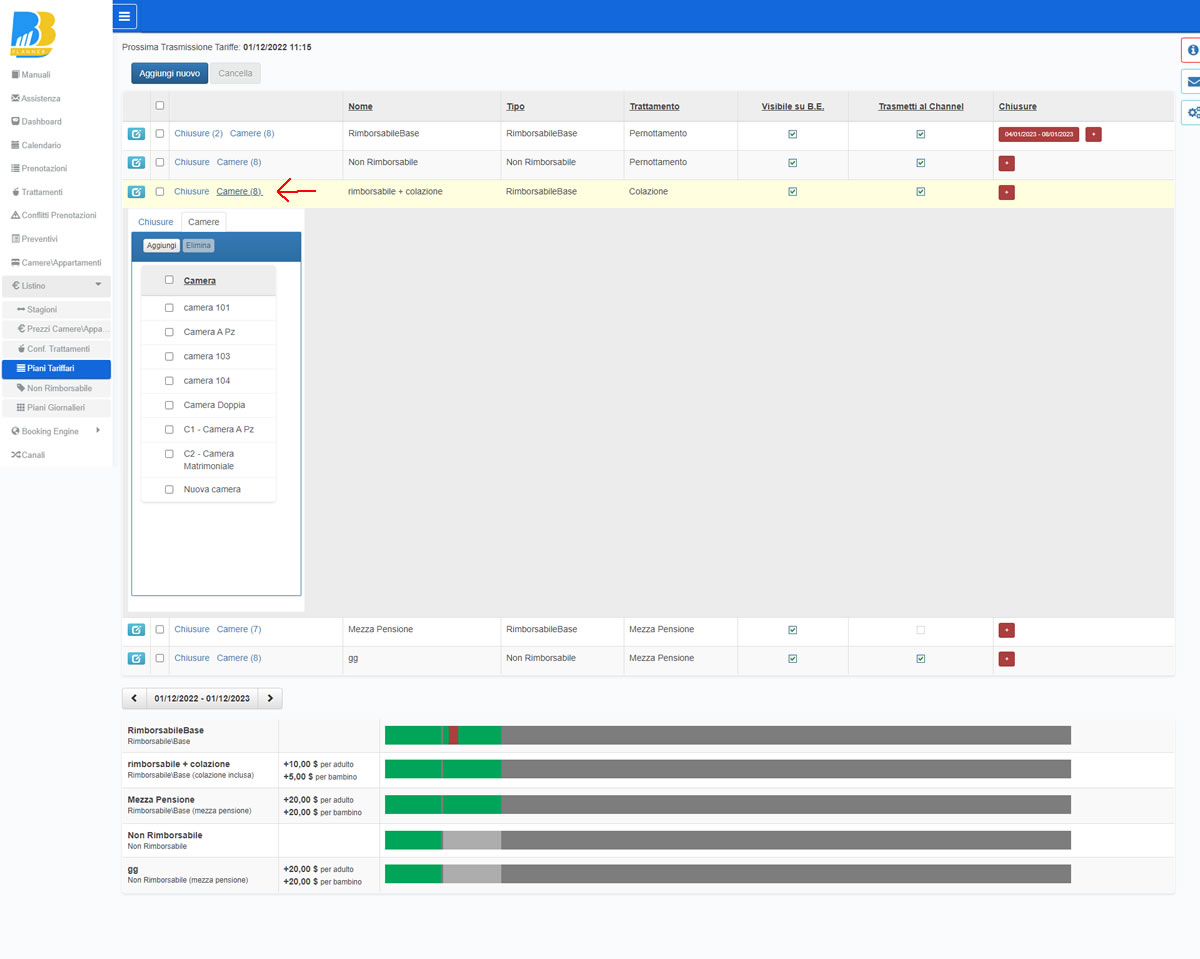Add closure for Non Rimborsabile plan
Image resolution: width=1200 pixels, height=959 pixels.
pyautogui.click(x=1006, y=163)
